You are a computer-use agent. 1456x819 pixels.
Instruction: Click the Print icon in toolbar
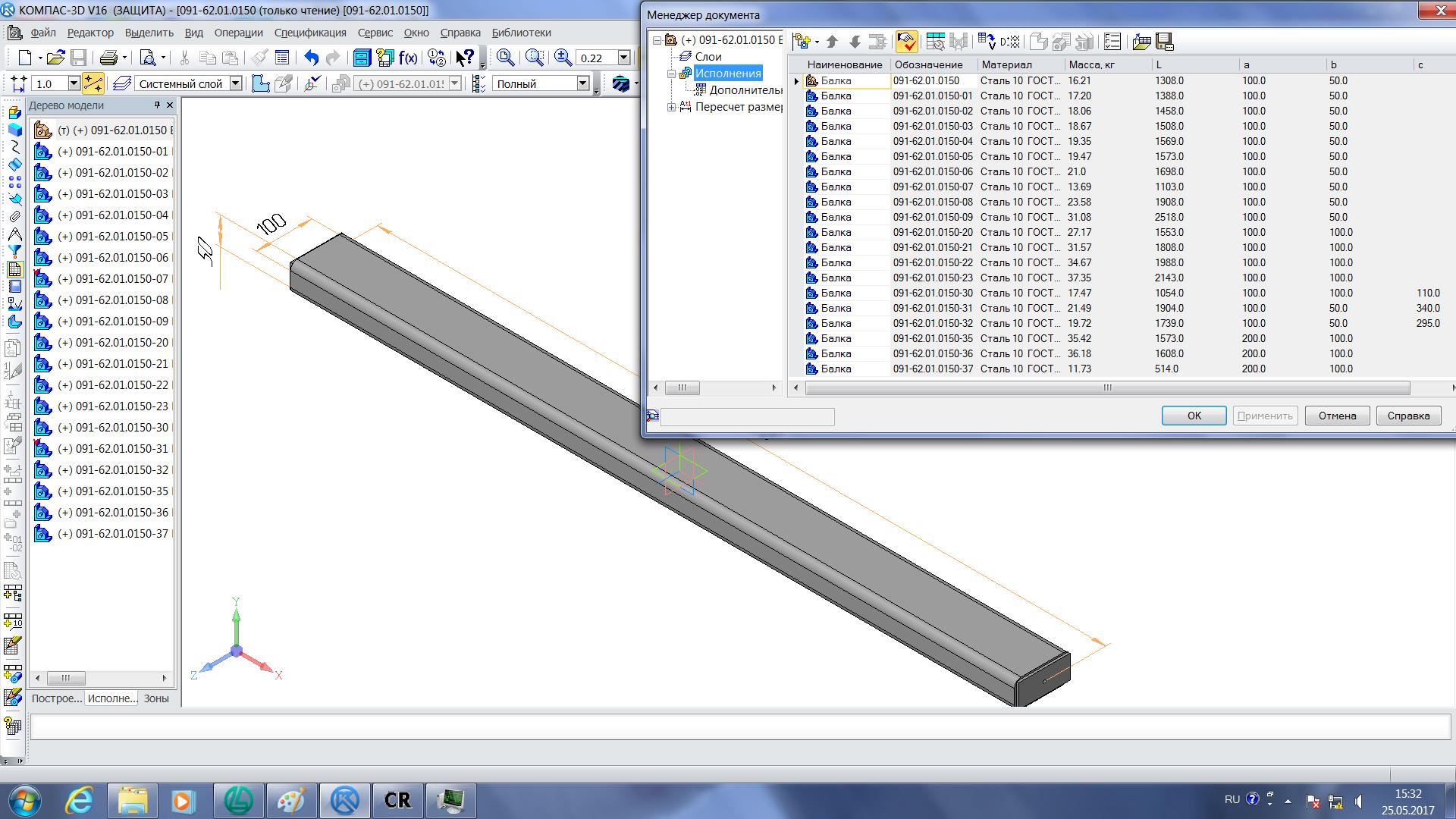click(108, 58)
